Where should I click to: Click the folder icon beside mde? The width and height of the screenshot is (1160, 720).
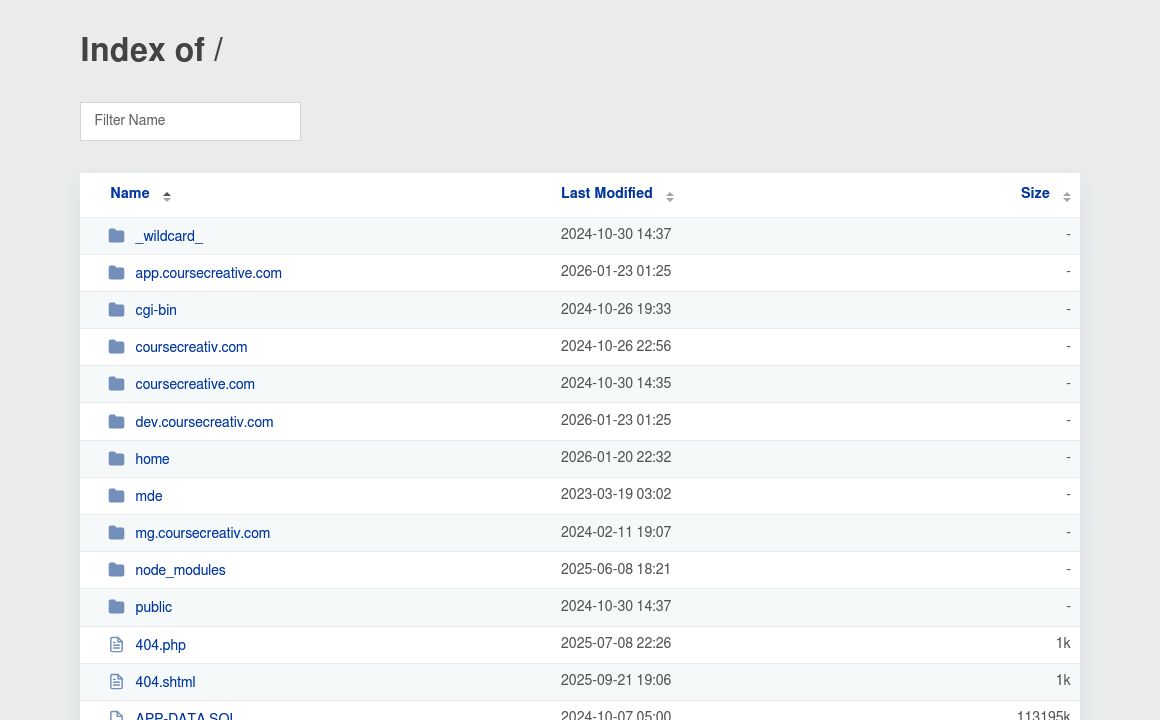(117, 496)
